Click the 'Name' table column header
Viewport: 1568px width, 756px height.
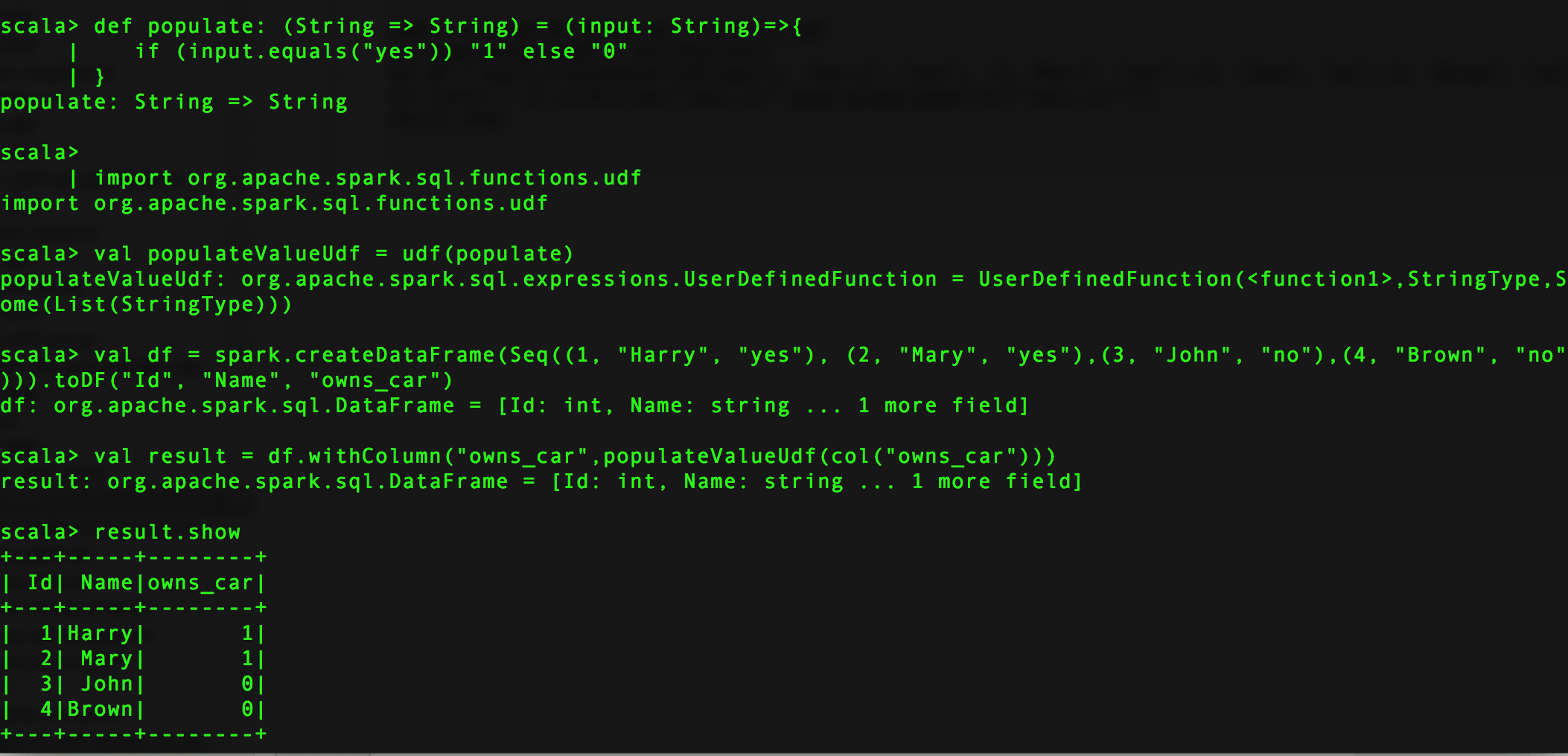[106, 583]
